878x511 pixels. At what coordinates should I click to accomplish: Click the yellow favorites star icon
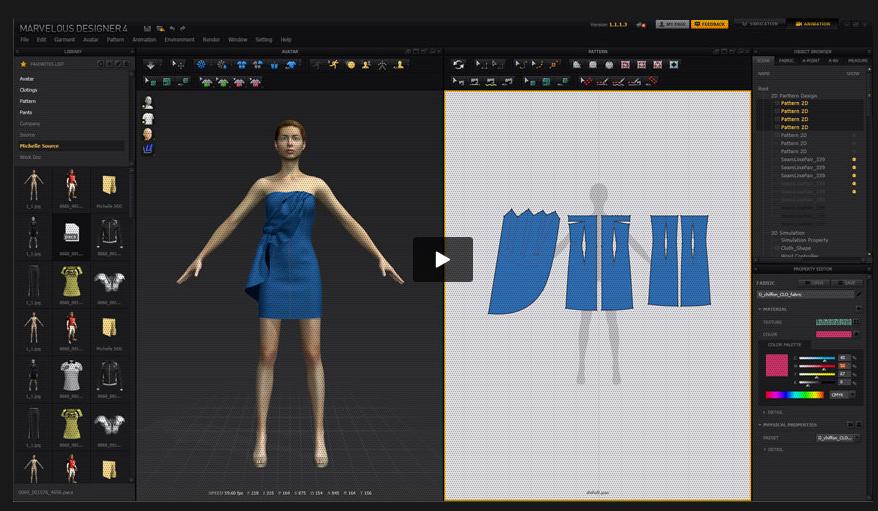click(24, 64)
